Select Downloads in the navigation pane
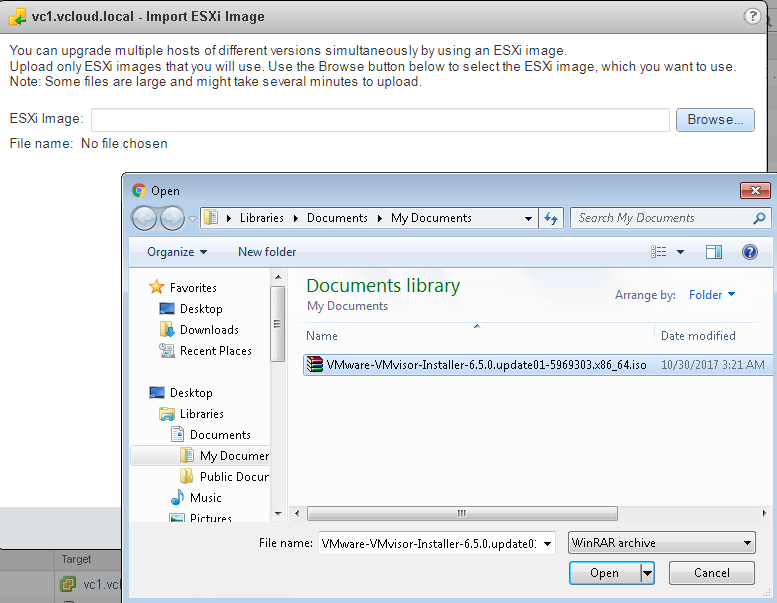The width and height of the screenshot is (777, 603). pos(209,330)
